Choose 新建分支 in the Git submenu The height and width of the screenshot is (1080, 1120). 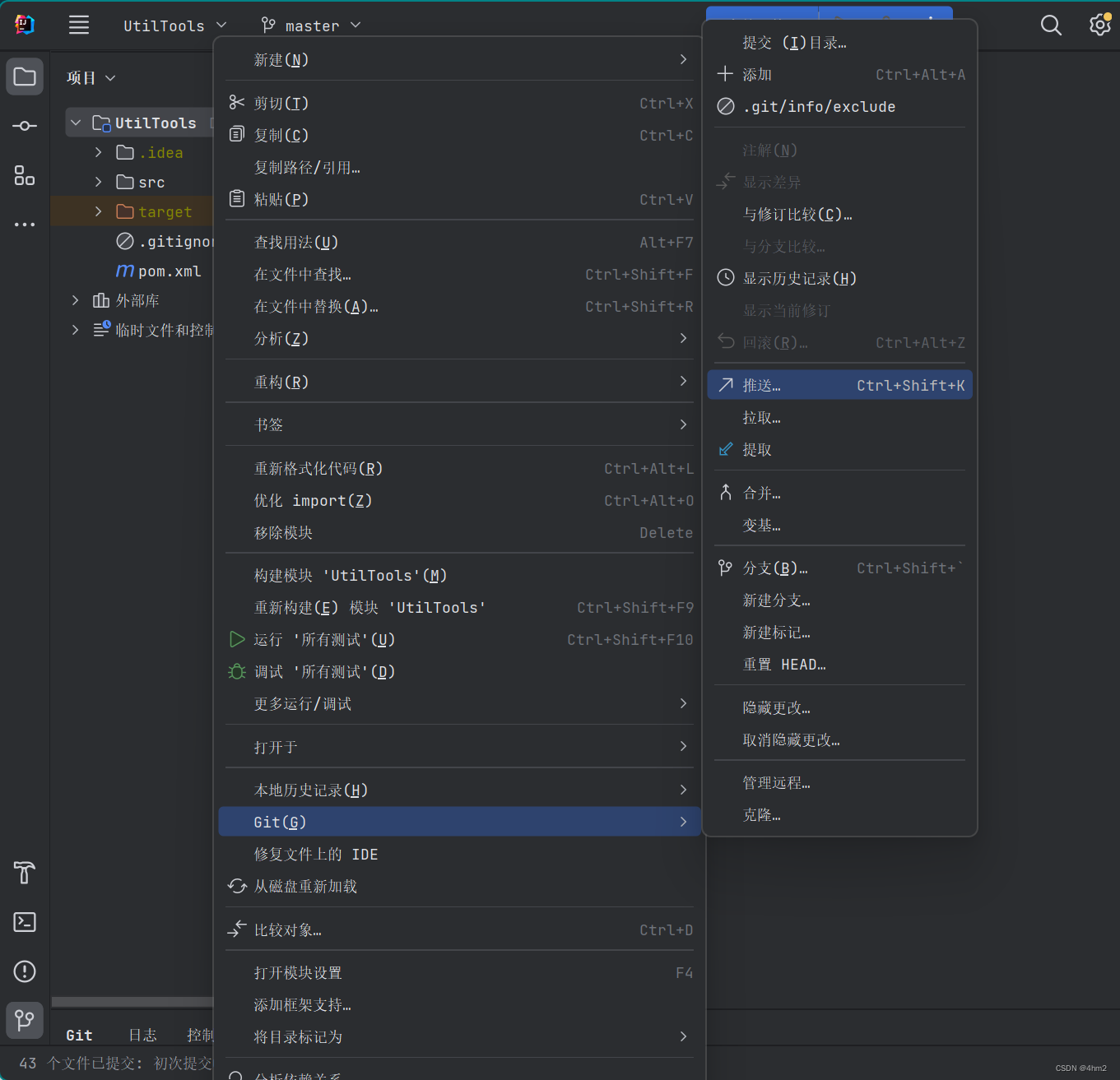pyautogui.click(x=839, y=600)
